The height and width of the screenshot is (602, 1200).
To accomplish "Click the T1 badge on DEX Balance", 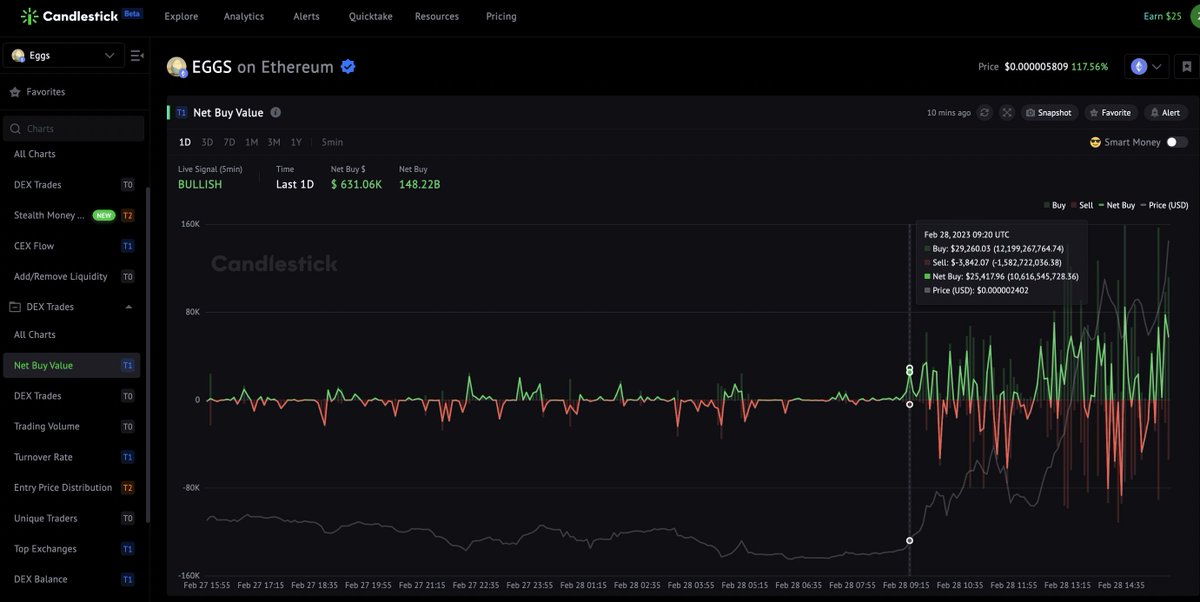I will (x=127, y=579).
